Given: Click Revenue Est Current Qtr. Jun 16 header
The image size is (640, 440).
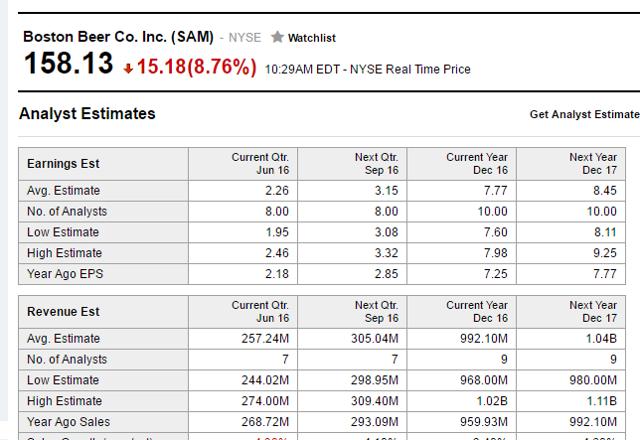Looking at the screenshot, I should click(x=243, y=312).
